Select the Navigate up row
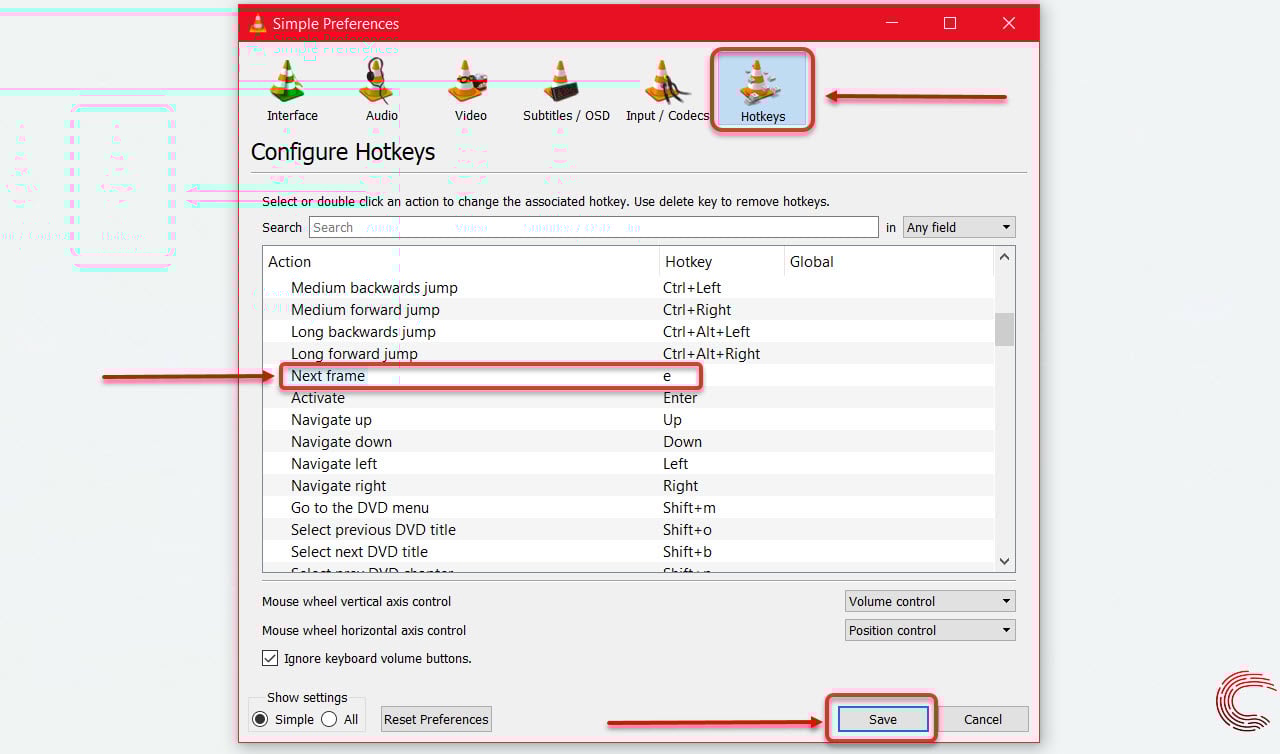1280x754 pixels. 629,420
